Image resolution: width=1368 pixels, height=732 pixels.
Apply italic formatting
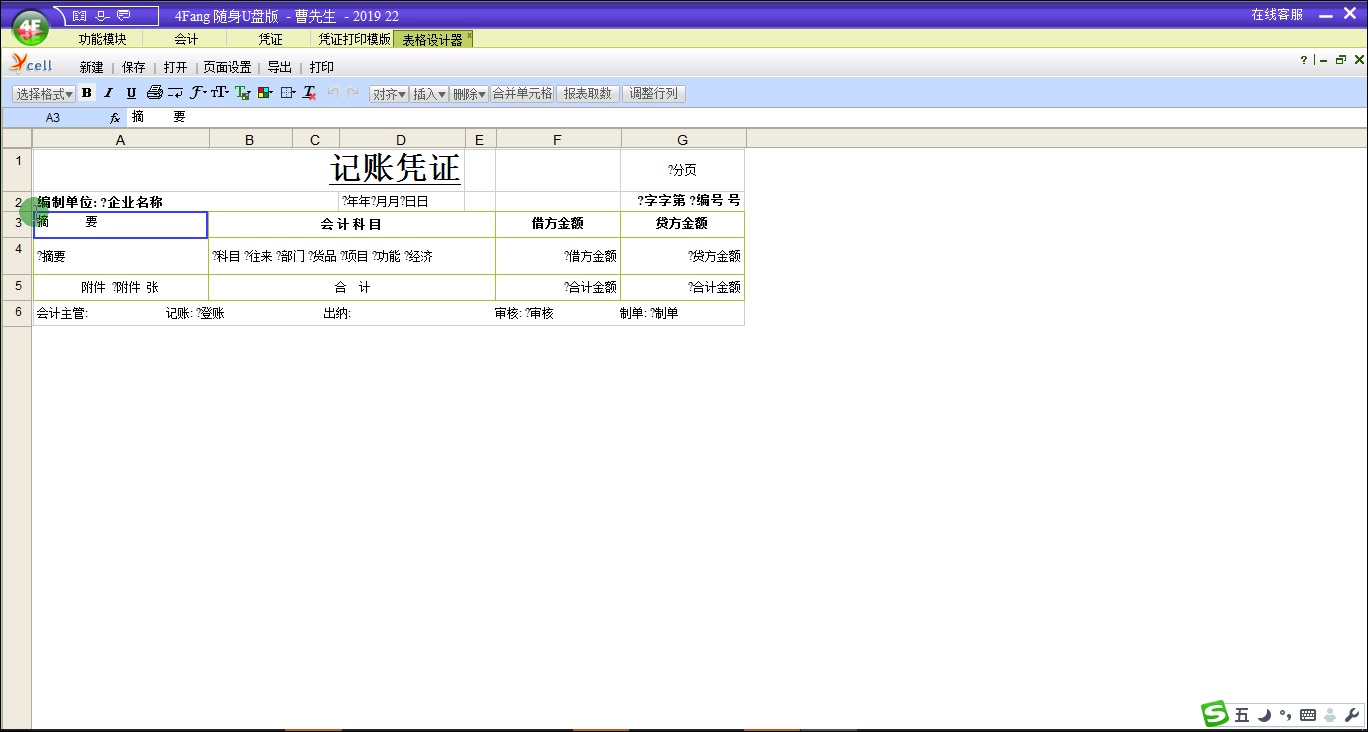coord(108,92)
